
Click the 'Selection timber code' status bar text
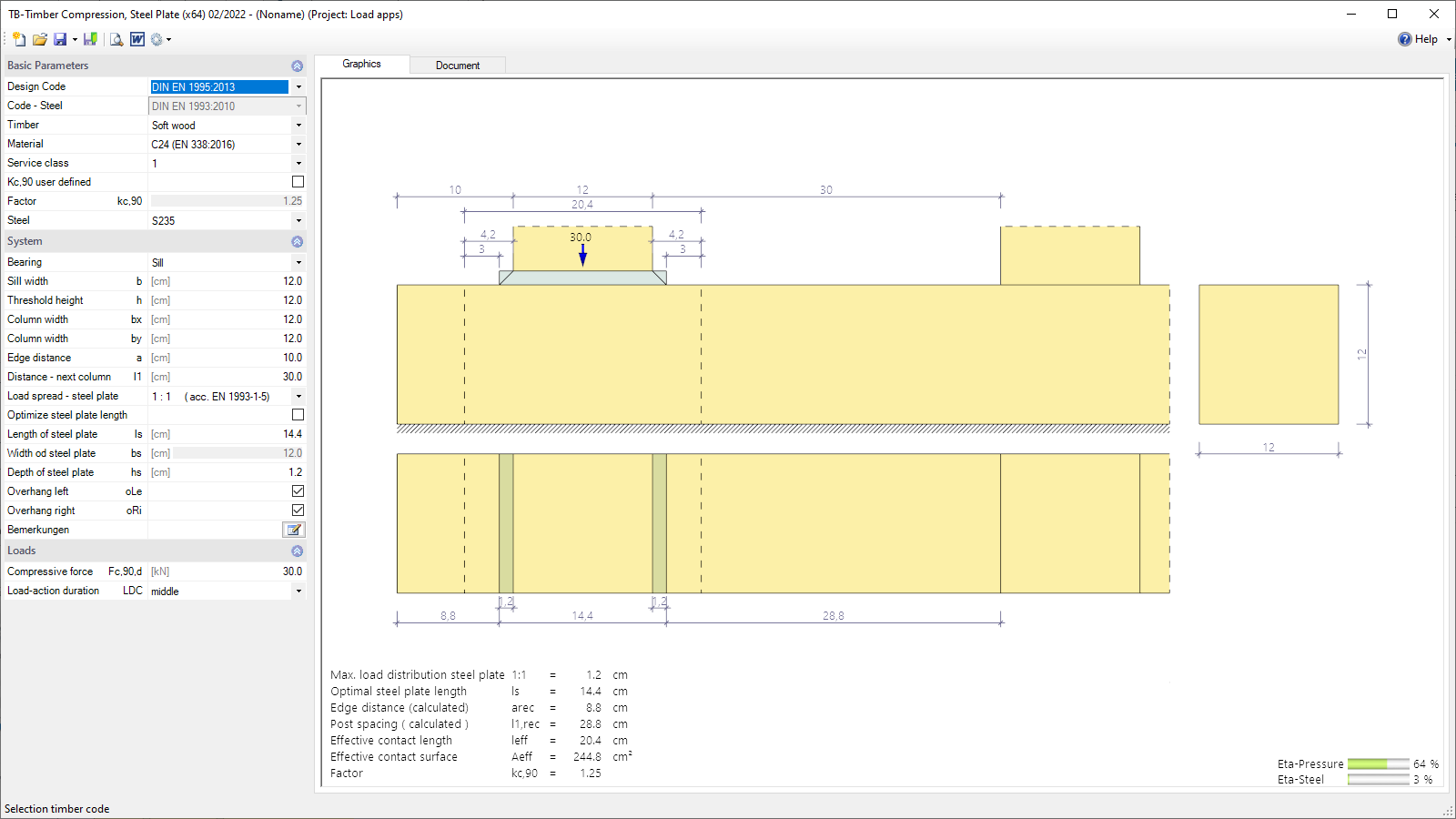coord(56,809)
